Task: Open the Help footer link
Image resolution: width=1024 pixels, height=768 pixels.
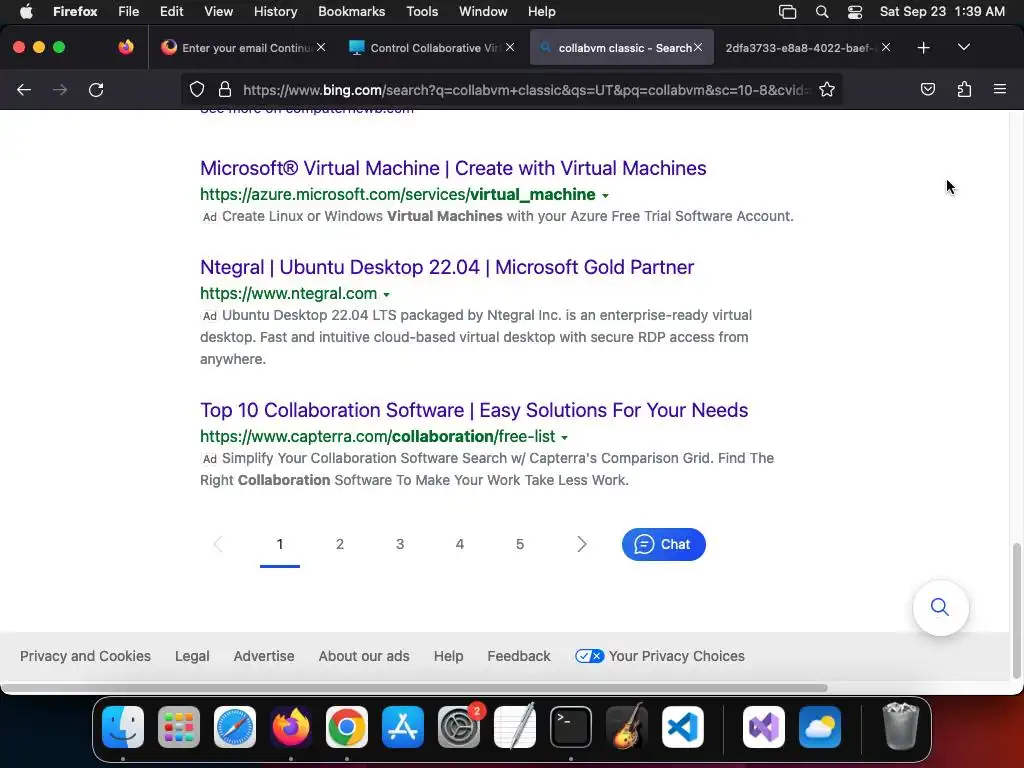Action: click(x=448, y=656)
